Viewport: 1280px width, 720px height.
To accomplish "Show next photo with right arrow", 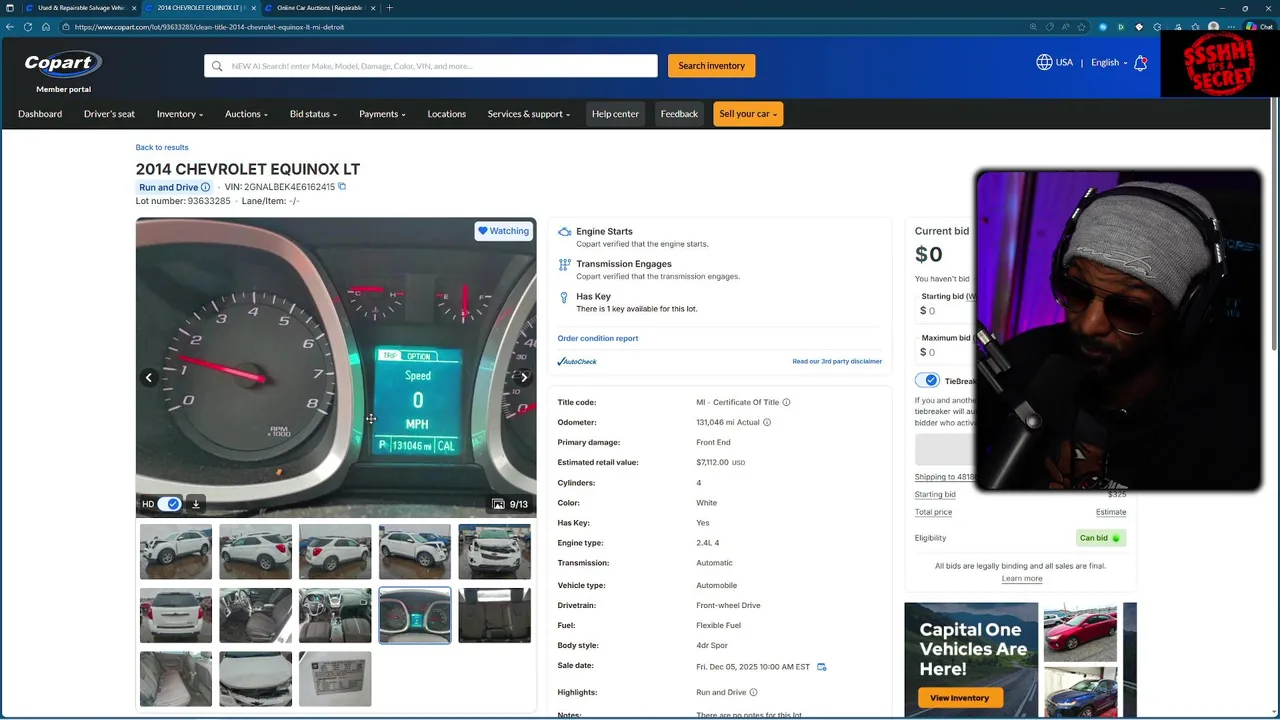I will pos(524,377).
